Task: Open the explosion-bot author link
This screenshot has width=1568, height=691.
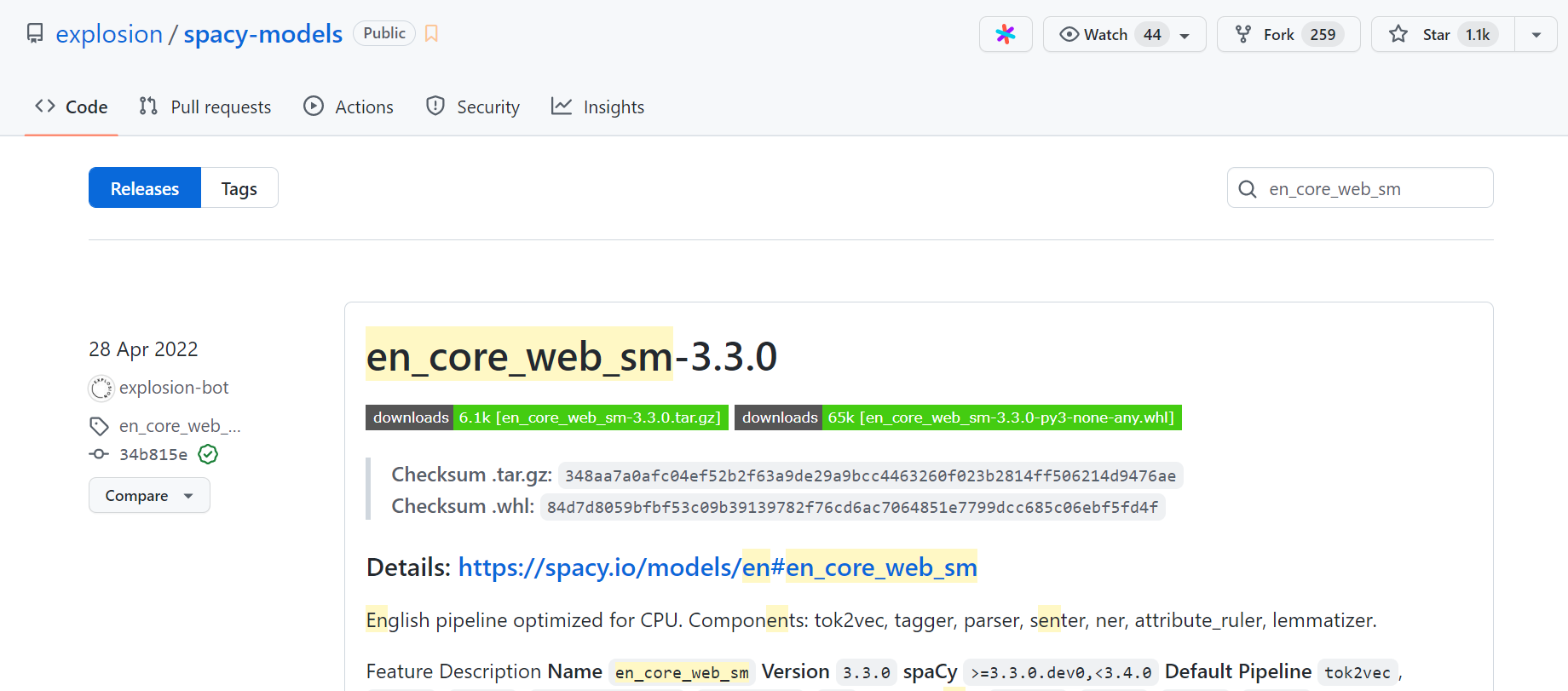Action: (174, 388)
